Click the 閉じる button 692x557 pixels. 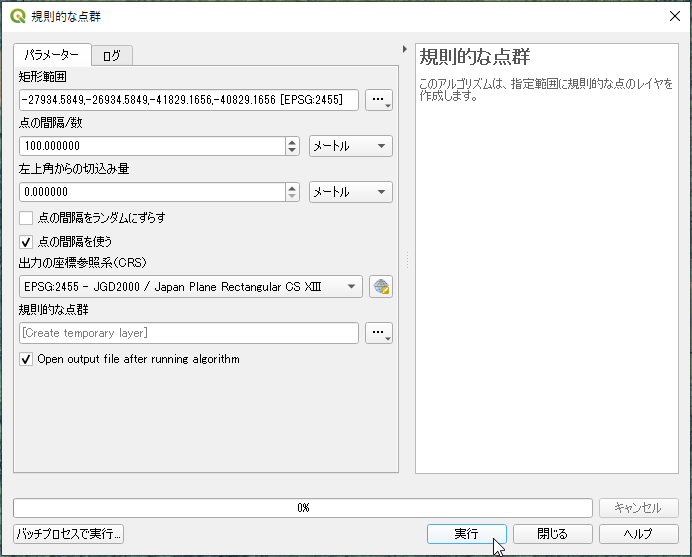(x=553, y=534)
